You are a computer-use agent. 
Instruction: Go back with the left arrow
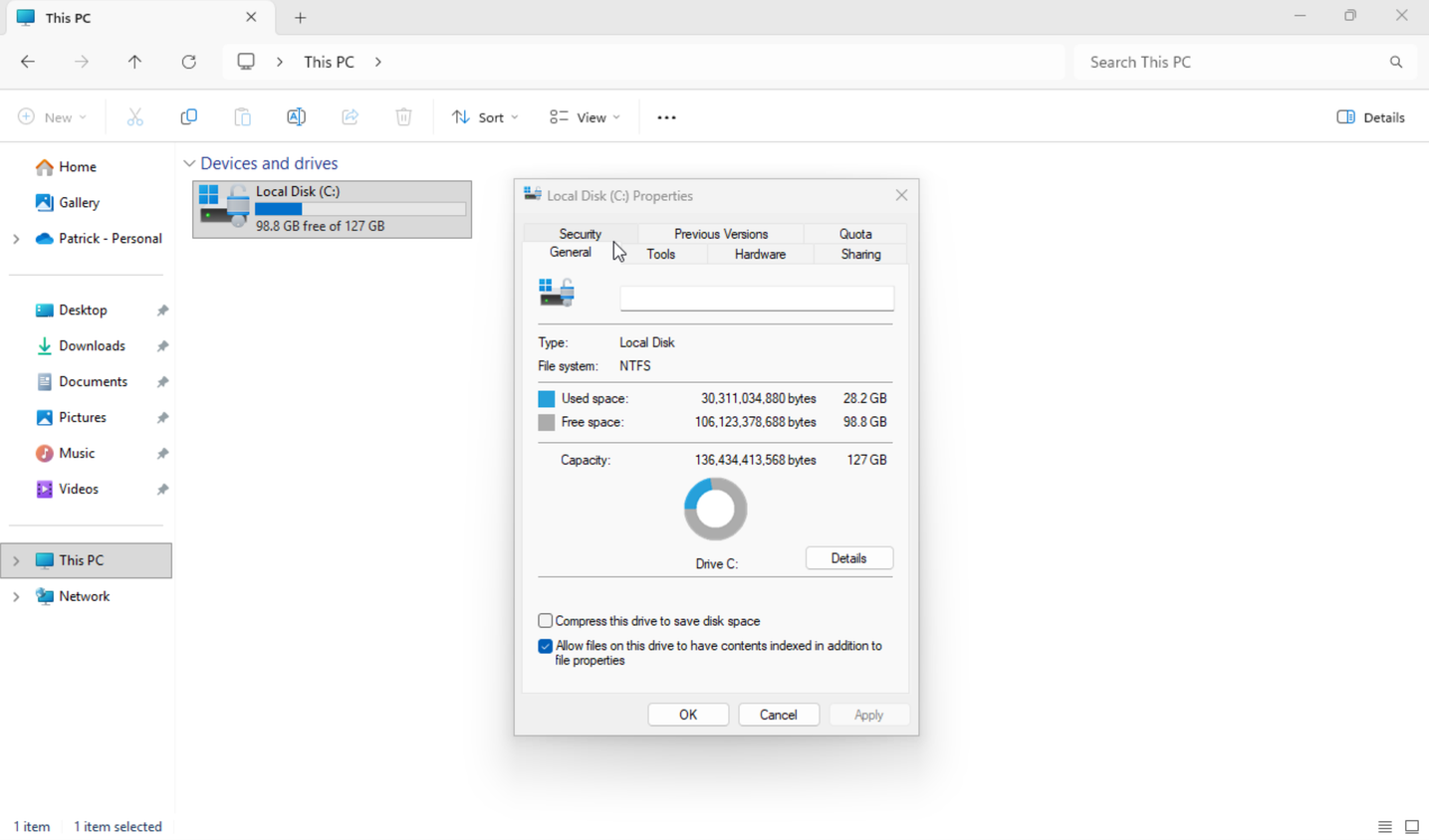click(x=28, y=62)
